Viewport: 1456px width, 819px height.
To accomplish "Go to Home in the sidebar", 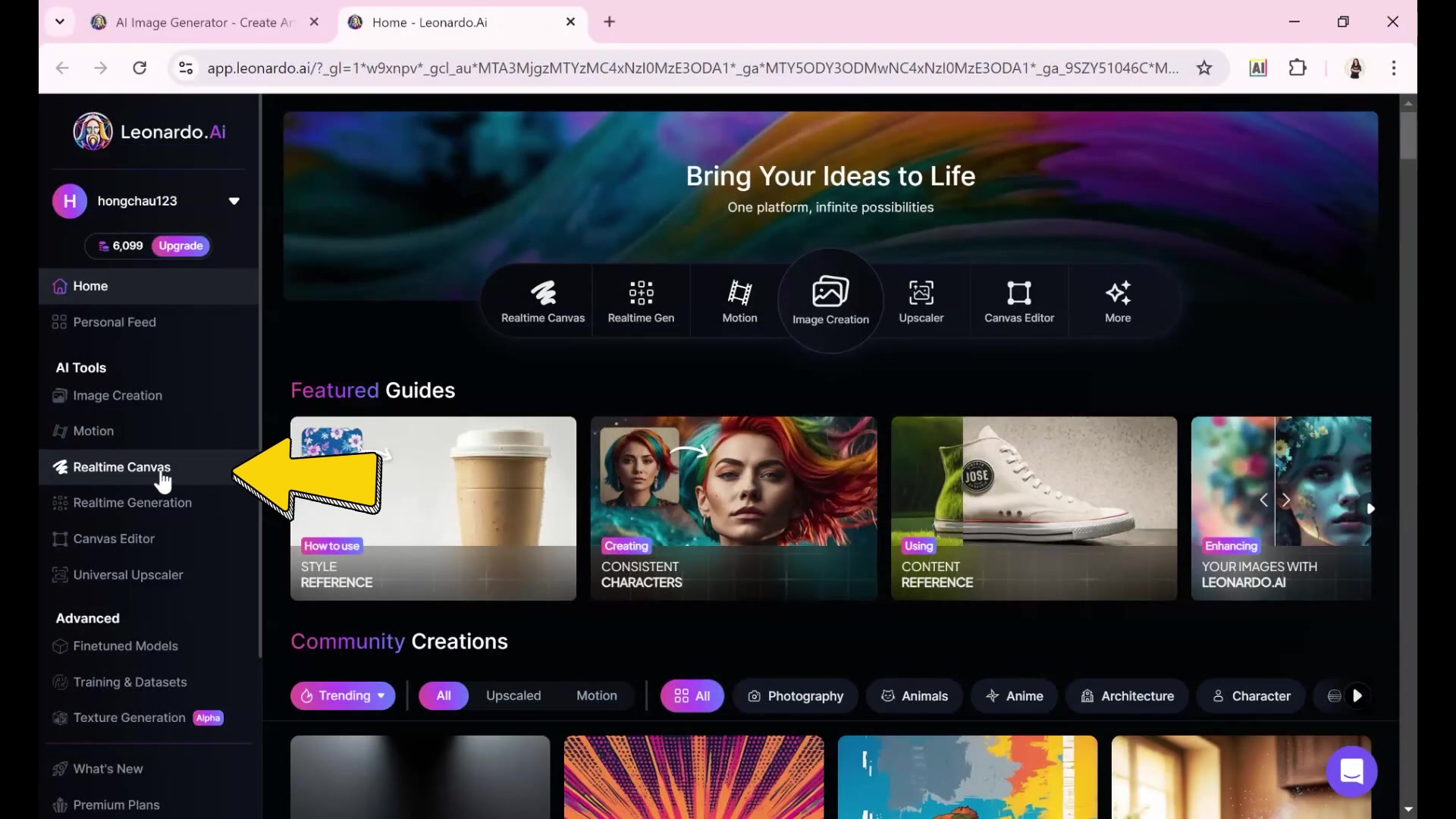I will coord(149,286).
